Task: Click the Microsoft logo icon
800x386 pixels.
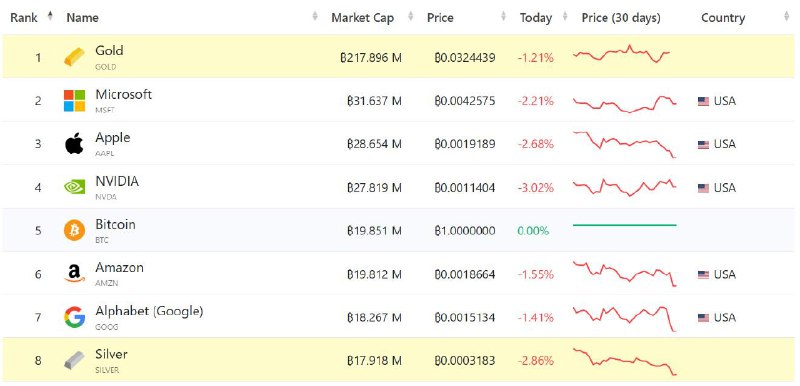Action: (x=74, y=100)
